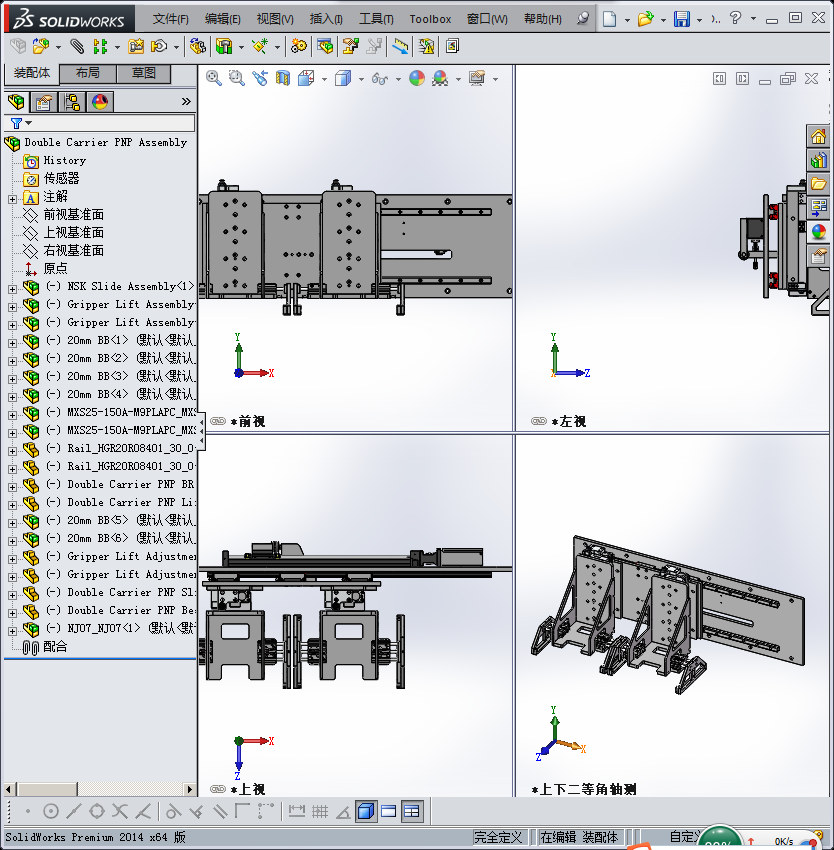
Task: Open the Appearances color ball task pane tab
Action: [x=819, y=232]
